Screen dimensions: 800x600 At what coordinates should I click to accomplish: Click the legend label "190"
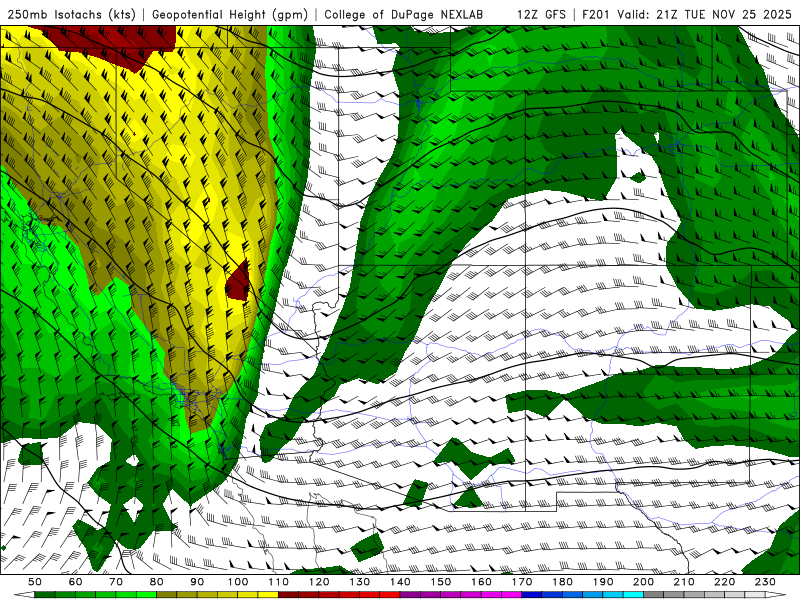[603, 582]
